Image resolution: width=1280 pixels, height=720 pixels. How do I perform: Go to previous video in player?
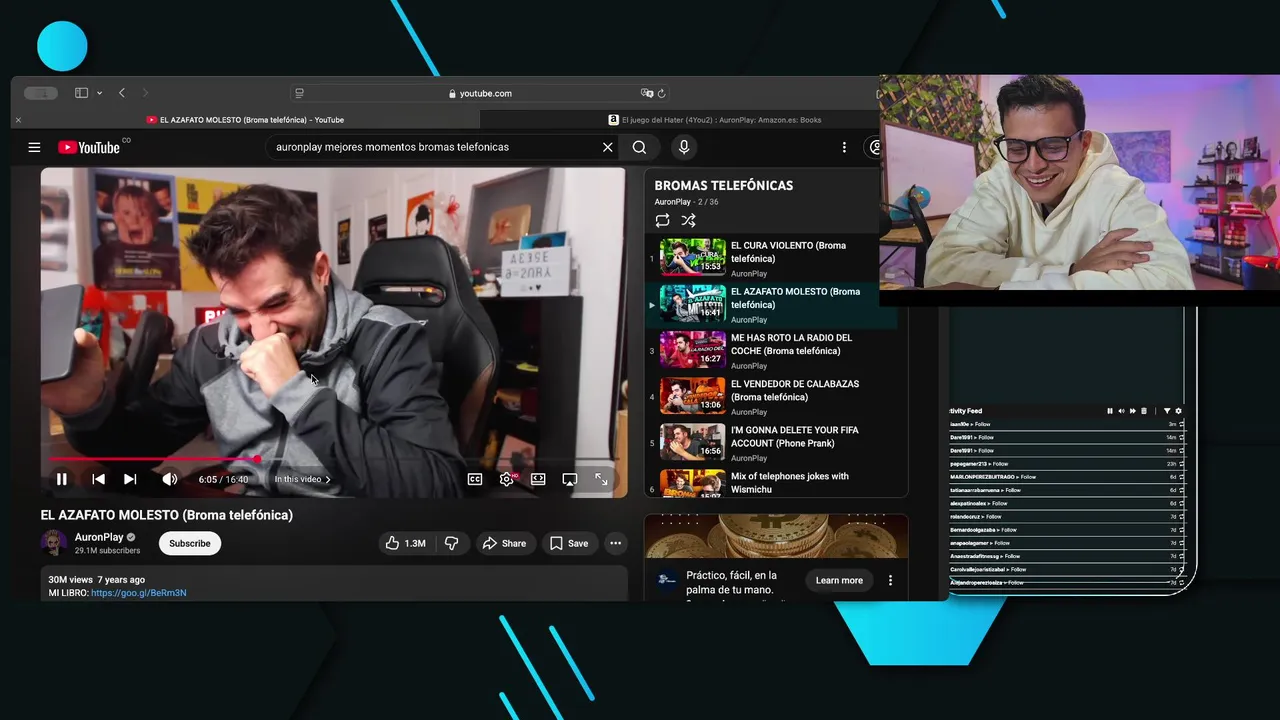[x=98, y=479]
